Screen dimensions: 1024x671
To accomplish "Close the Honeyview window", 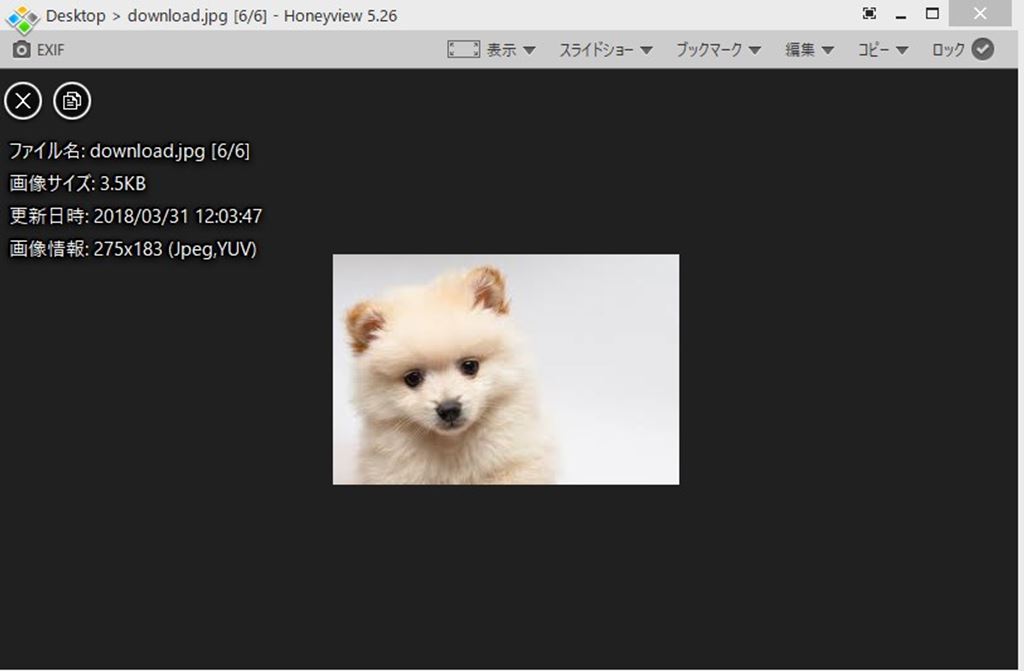I will point(979,14).
